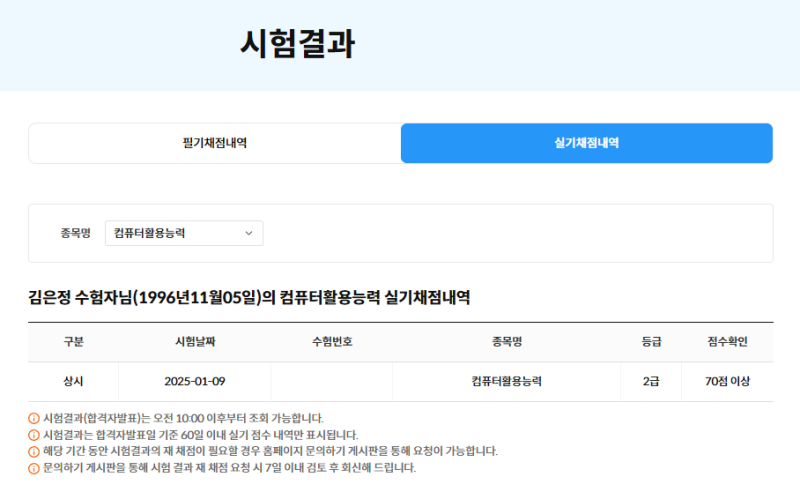Click 컴퓨터활용능력 in the results table row

(507, 381)
